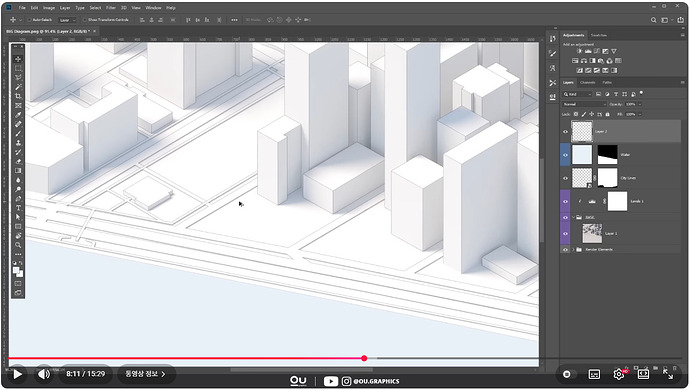The height and width of the screenshot is (390, 690).
Task: Play the video
Action: point(17,374)
